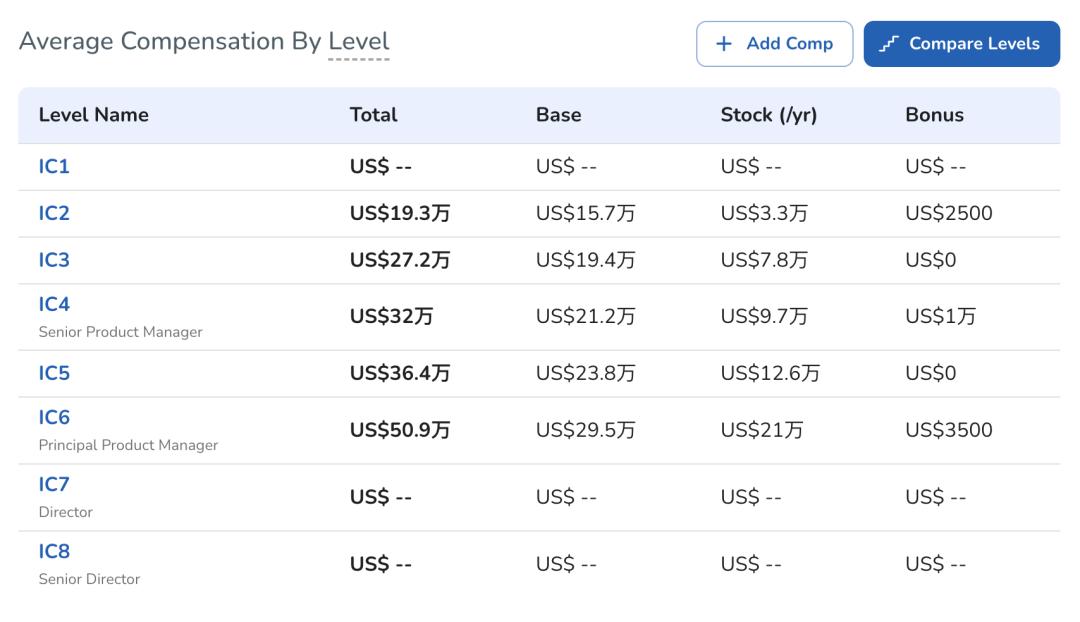Select the IC6 Principal Product Manager level
The height and width of the screenshot is (622, 1080).
click(x=54, y=418)
